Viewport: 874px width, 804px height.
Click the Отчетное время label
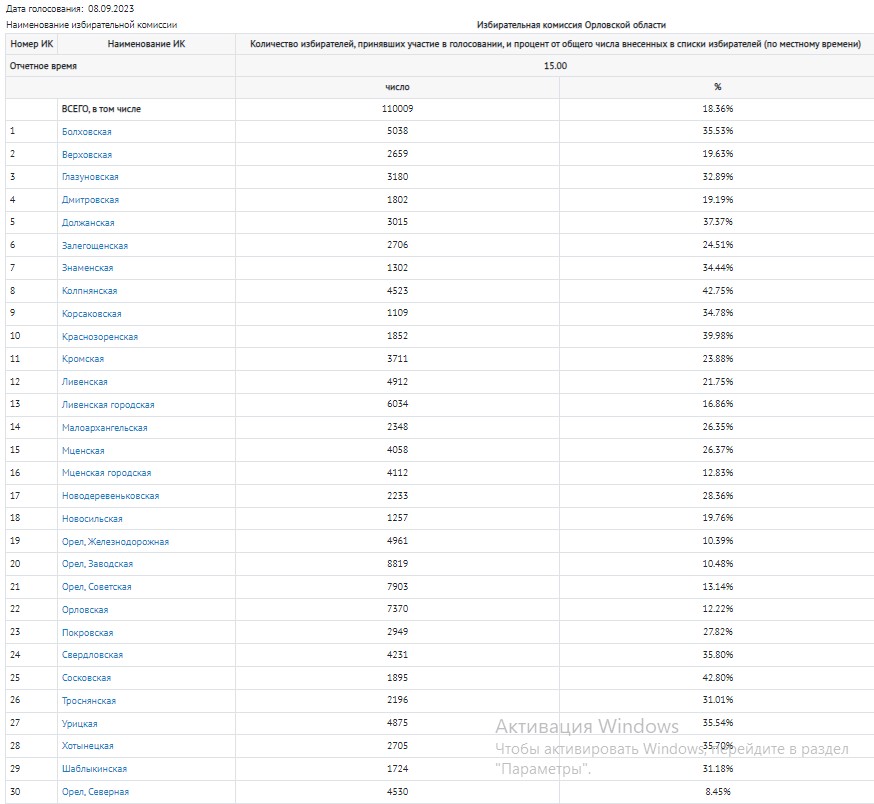click(x=43, y=66)
